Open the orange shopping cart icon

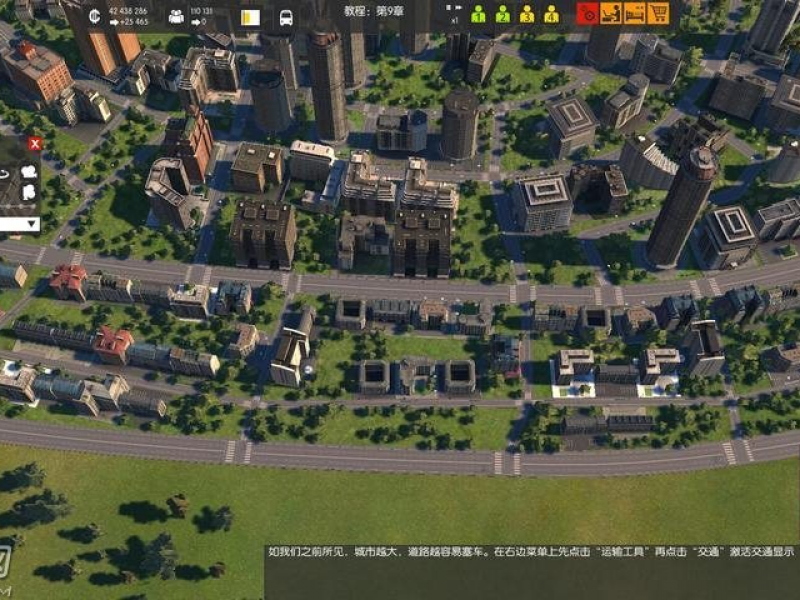pos(658,13)
